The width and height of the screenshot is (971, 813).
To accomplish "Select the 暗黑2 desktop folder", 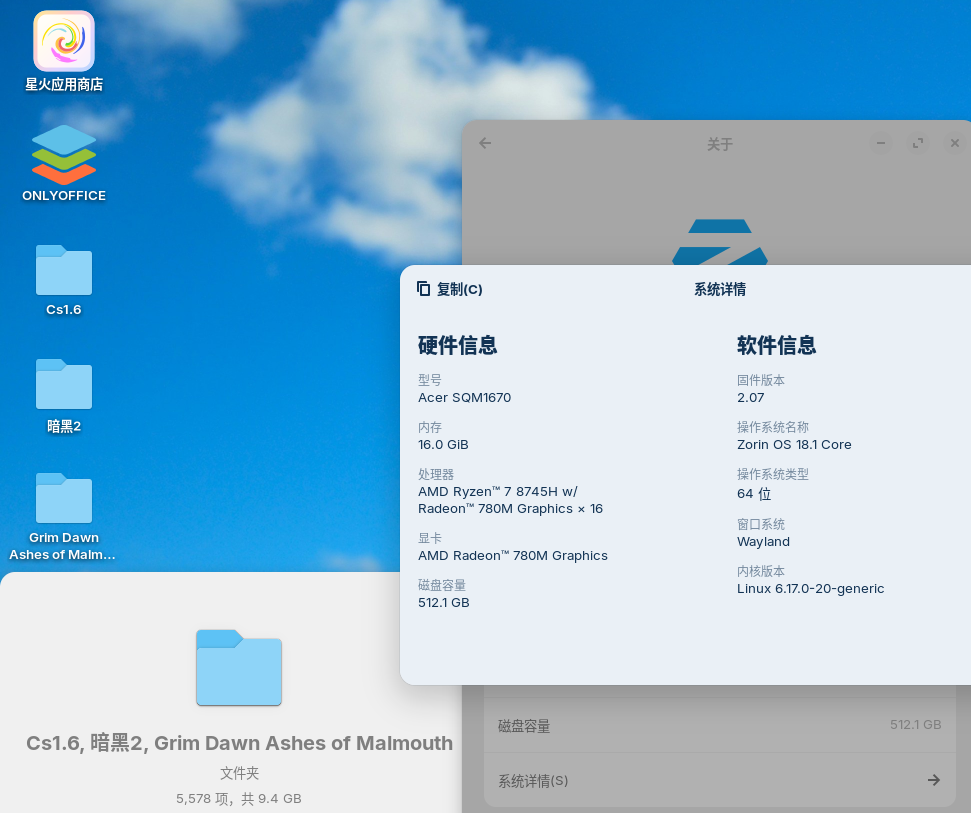I will 64,385.
